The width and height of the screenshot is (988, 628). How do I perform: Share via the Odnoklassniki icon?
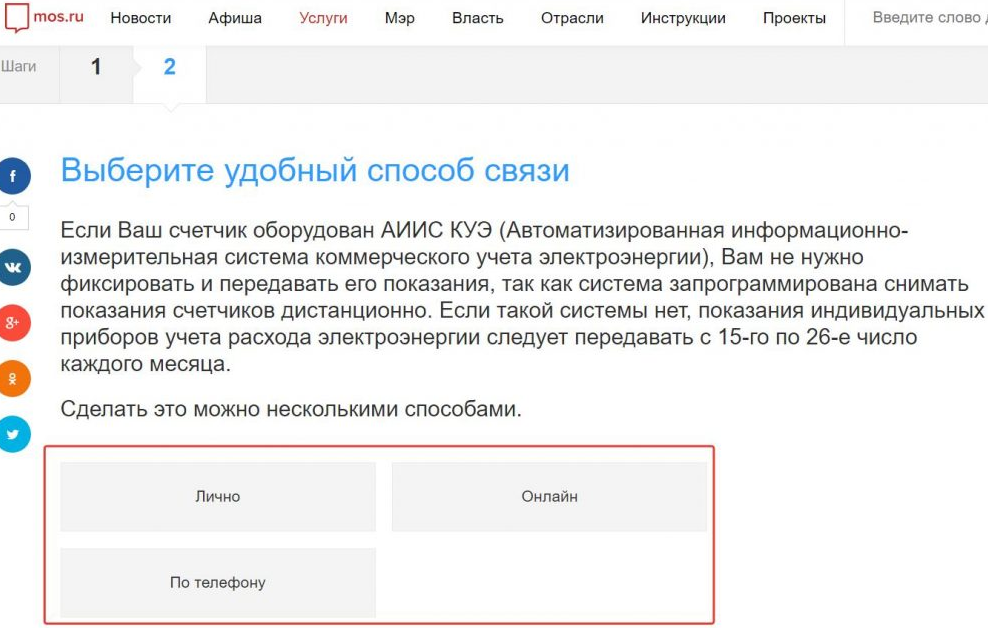[14, 379]
